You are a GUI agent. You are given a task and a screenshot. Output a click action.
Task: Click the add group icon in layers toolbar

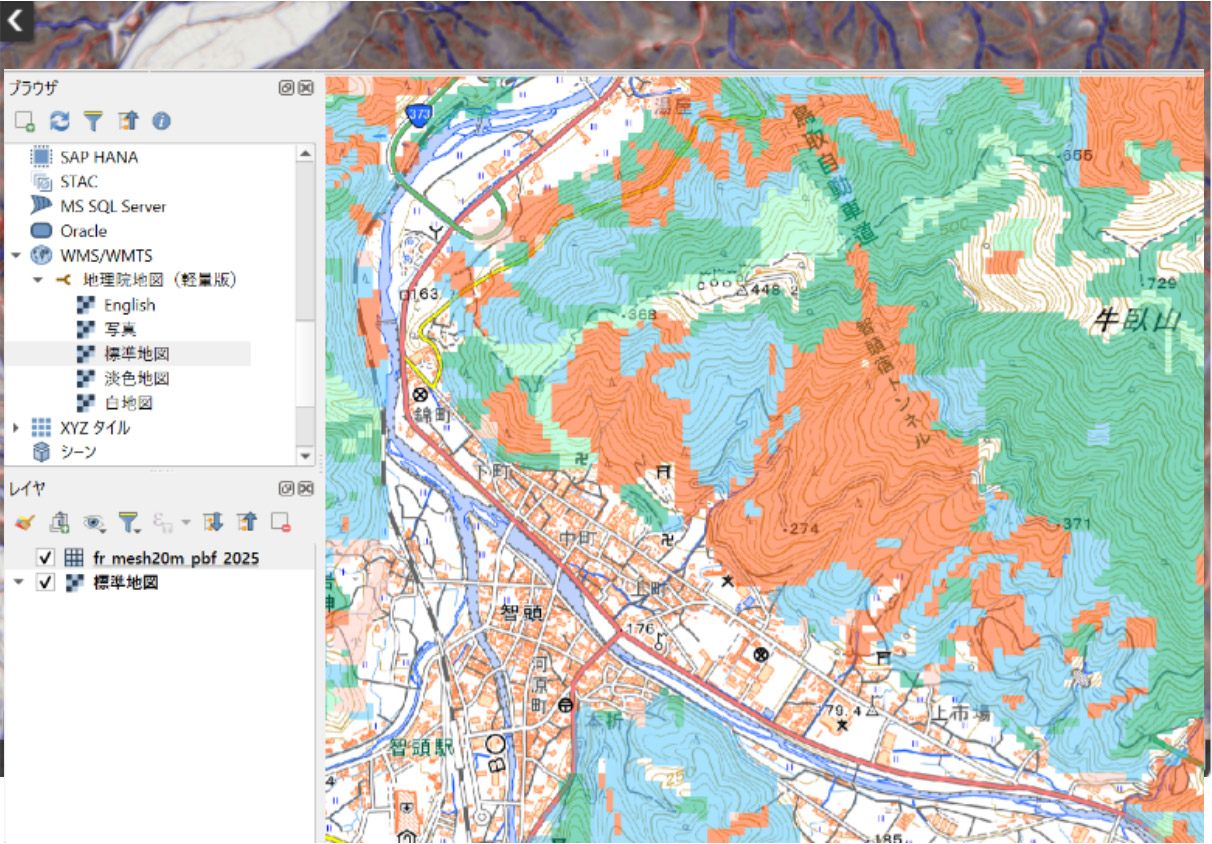(60, 521)
